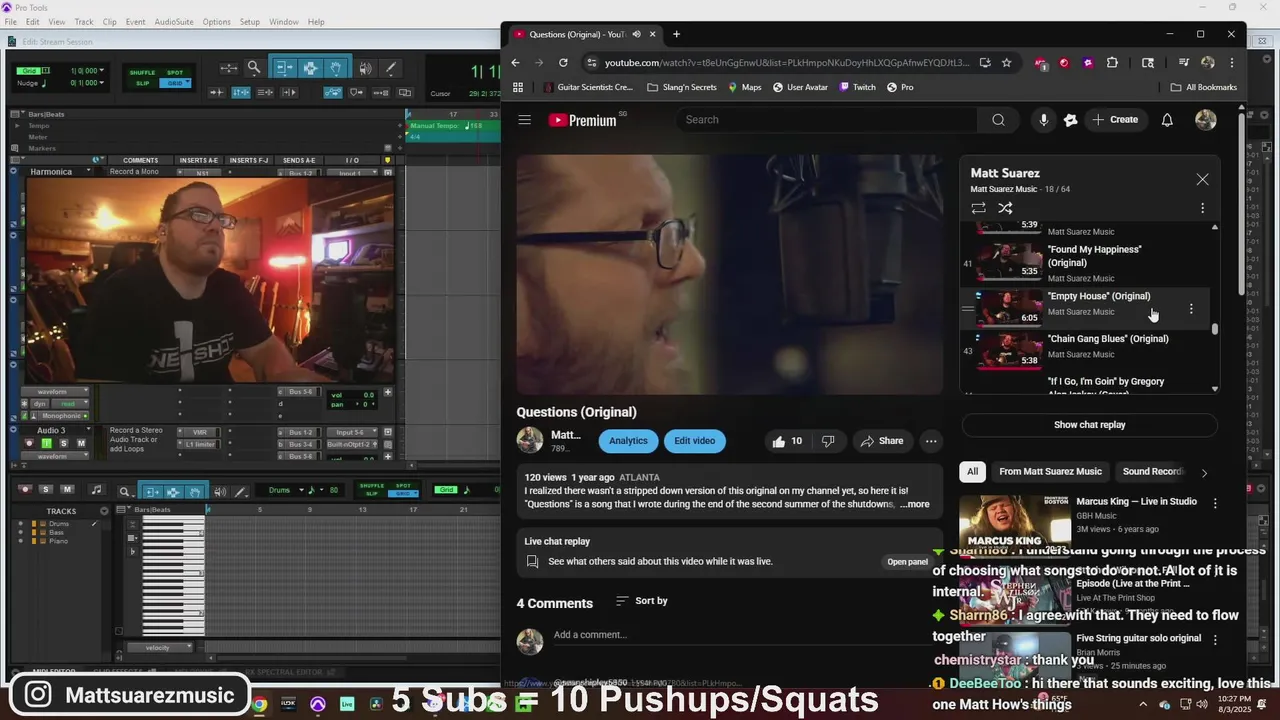The width and height of the screenshot is (1280, 720).
Task: Click the Show chat replay button
Action: [1089, 425]
